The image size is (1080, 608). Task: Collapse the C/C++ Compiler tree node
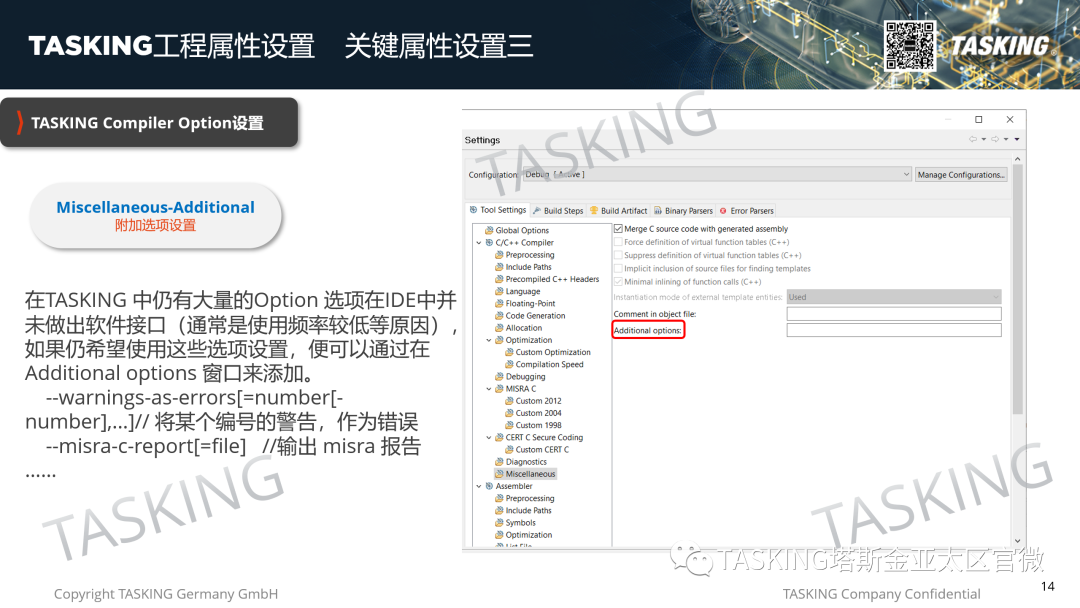point(479,243)
